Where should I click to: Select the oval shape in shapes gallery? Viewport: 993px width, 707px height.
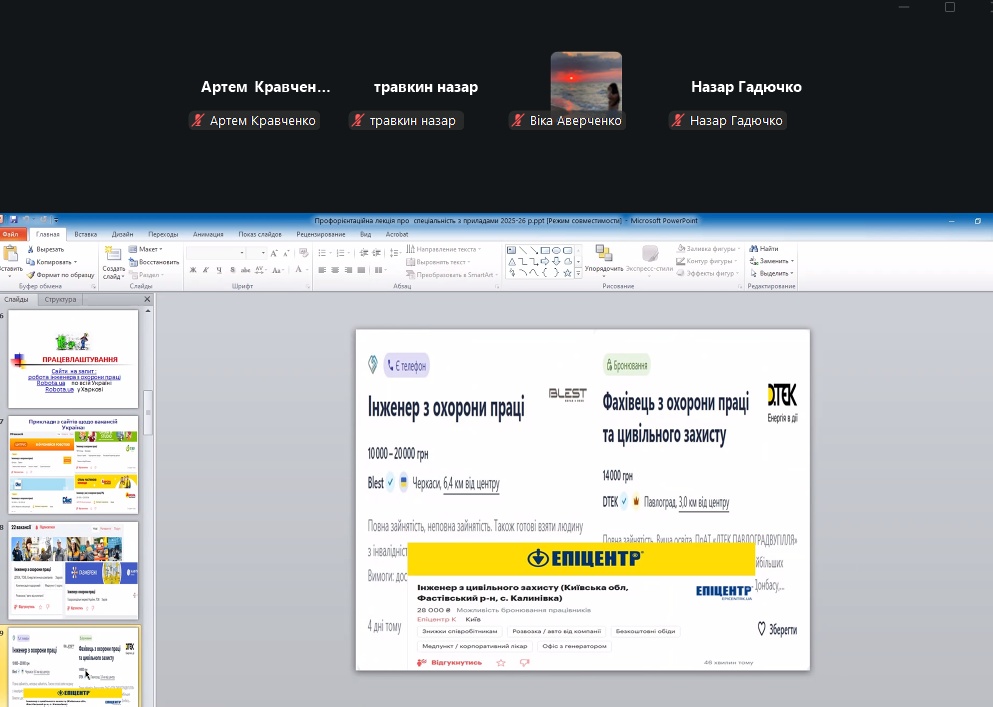tap(556, 250)
